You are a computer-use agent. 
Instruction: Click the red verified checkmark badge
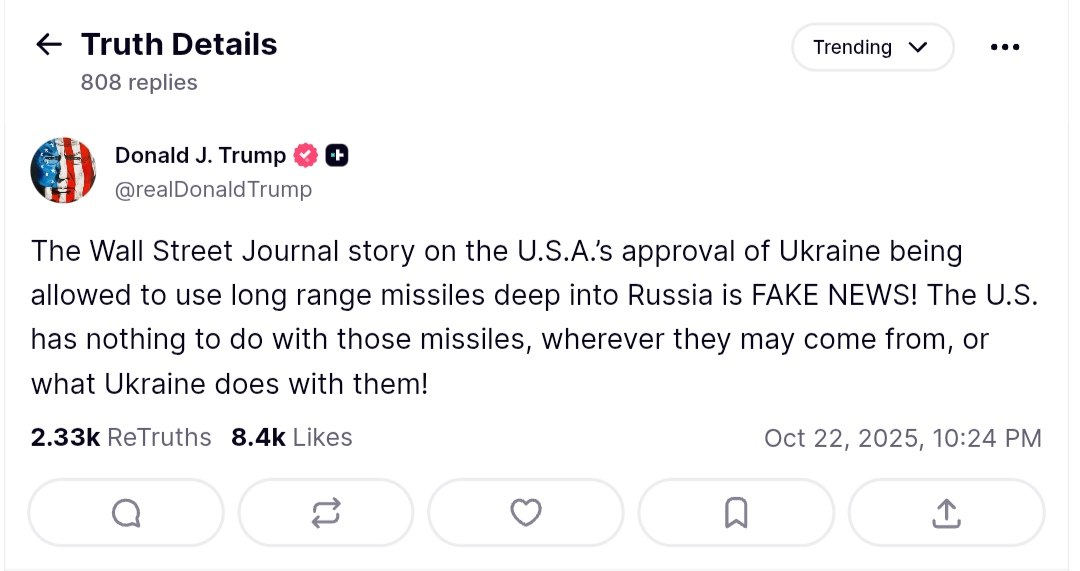point(305,156)
